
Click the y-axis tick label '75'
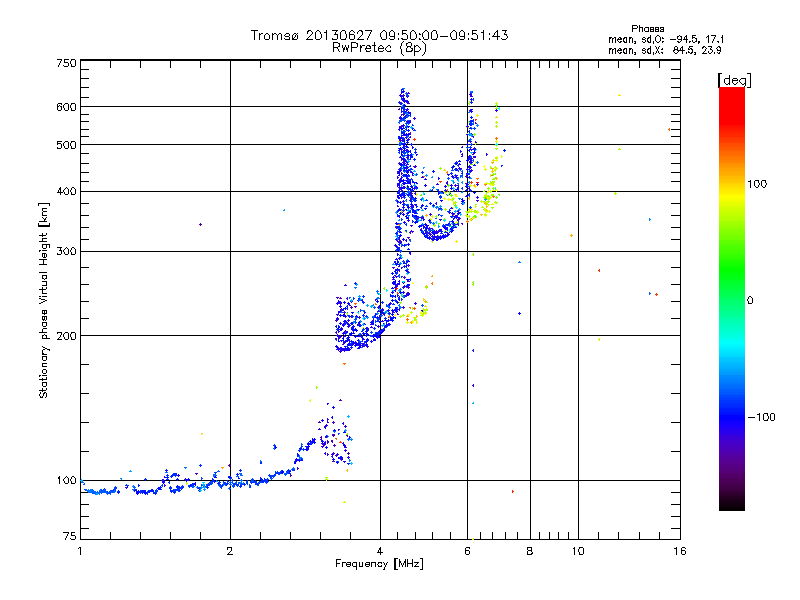pos(70,536)
